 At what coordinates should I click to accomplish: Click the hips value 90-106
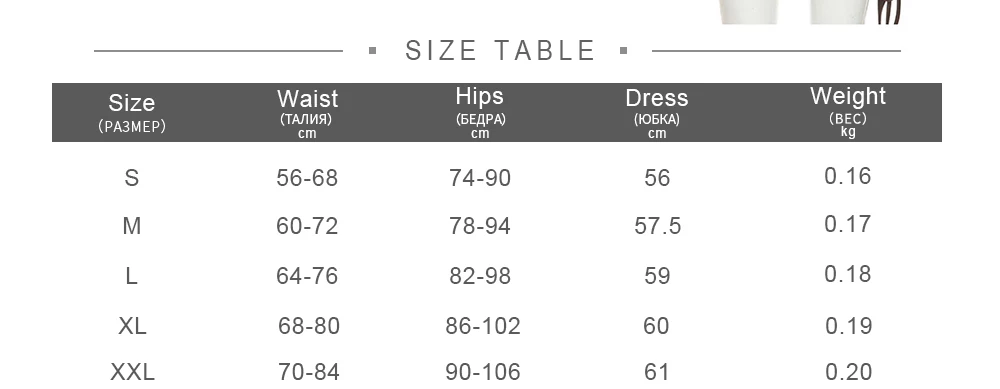483,371
